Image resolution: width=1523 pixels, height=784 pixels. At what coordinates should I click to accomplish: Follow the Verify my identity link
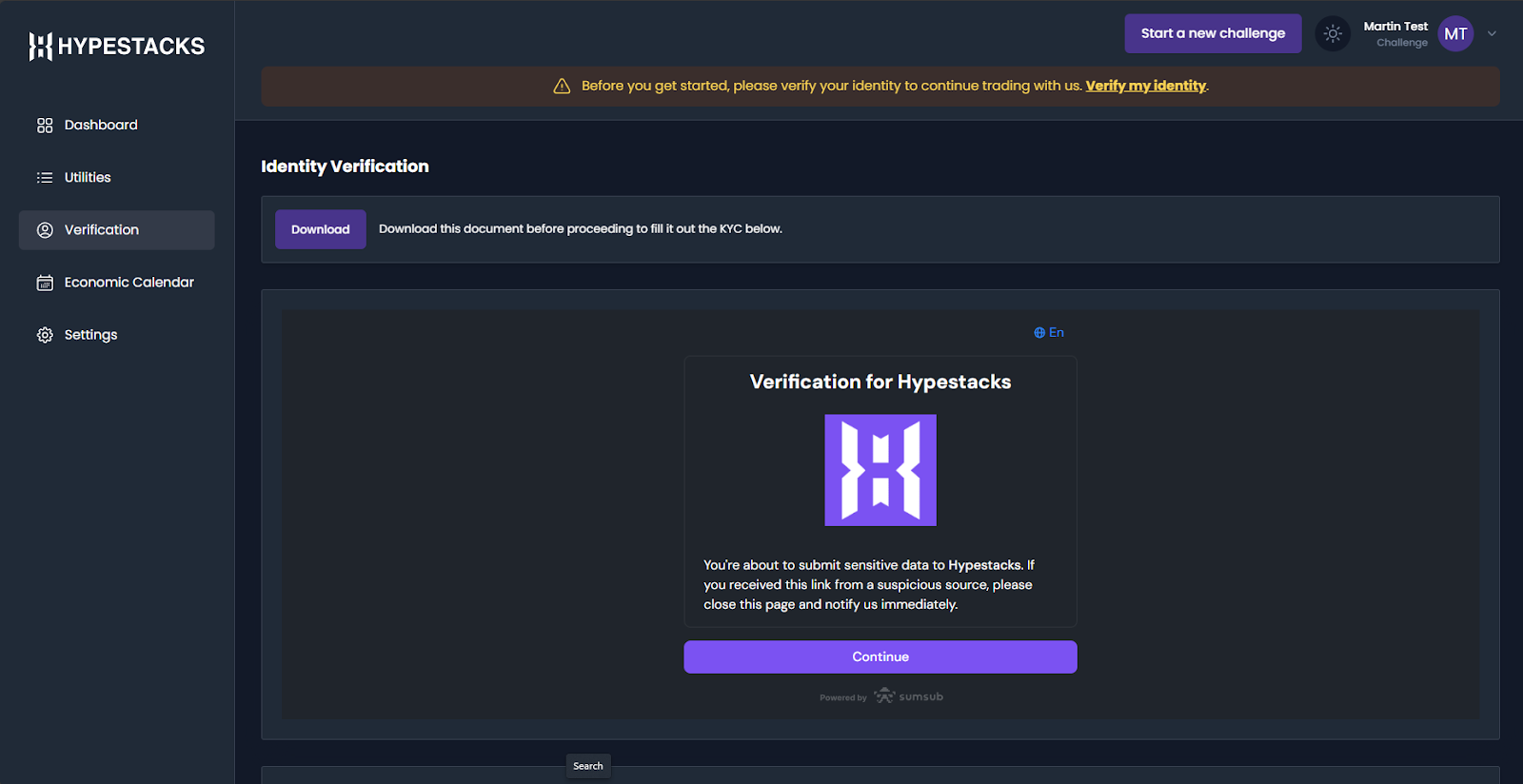tap(1146, 86)
